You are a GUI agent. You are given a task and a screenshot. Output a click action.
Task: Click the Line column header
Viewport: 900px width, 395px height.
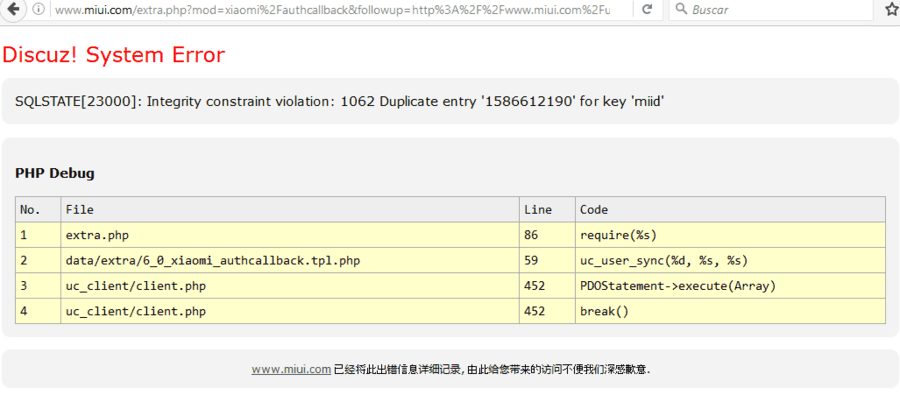pos(548,210)
